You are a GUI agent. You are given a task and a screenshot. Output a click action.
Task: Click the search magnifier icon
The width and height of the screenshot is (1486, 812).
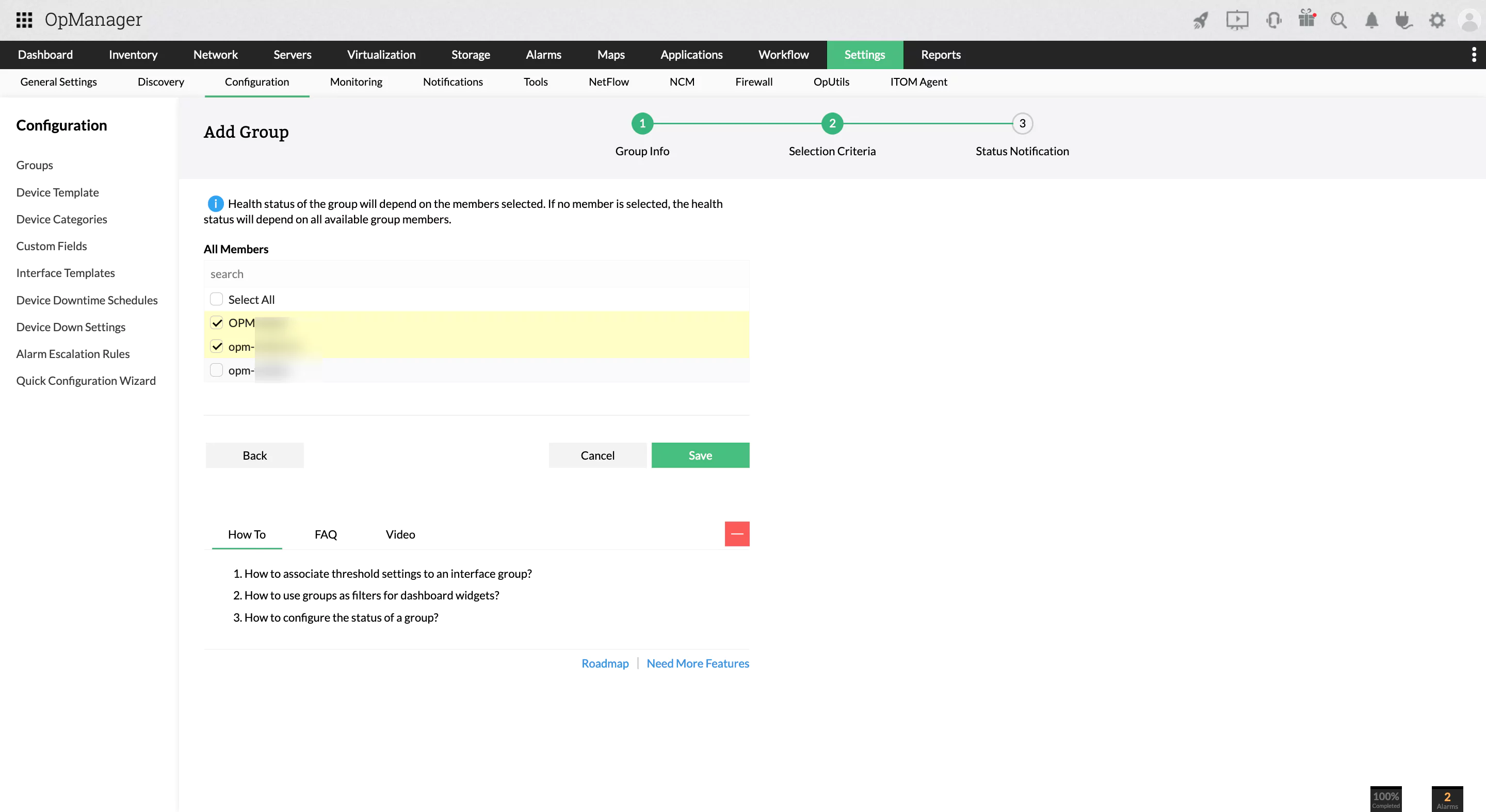coord(1339,20)
